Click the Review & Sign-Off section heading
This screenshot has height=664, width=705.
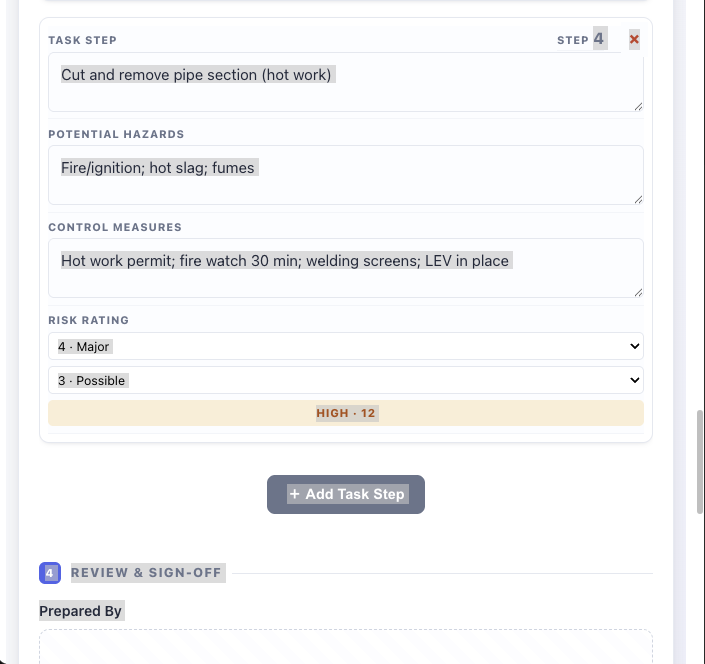(146, 573)
